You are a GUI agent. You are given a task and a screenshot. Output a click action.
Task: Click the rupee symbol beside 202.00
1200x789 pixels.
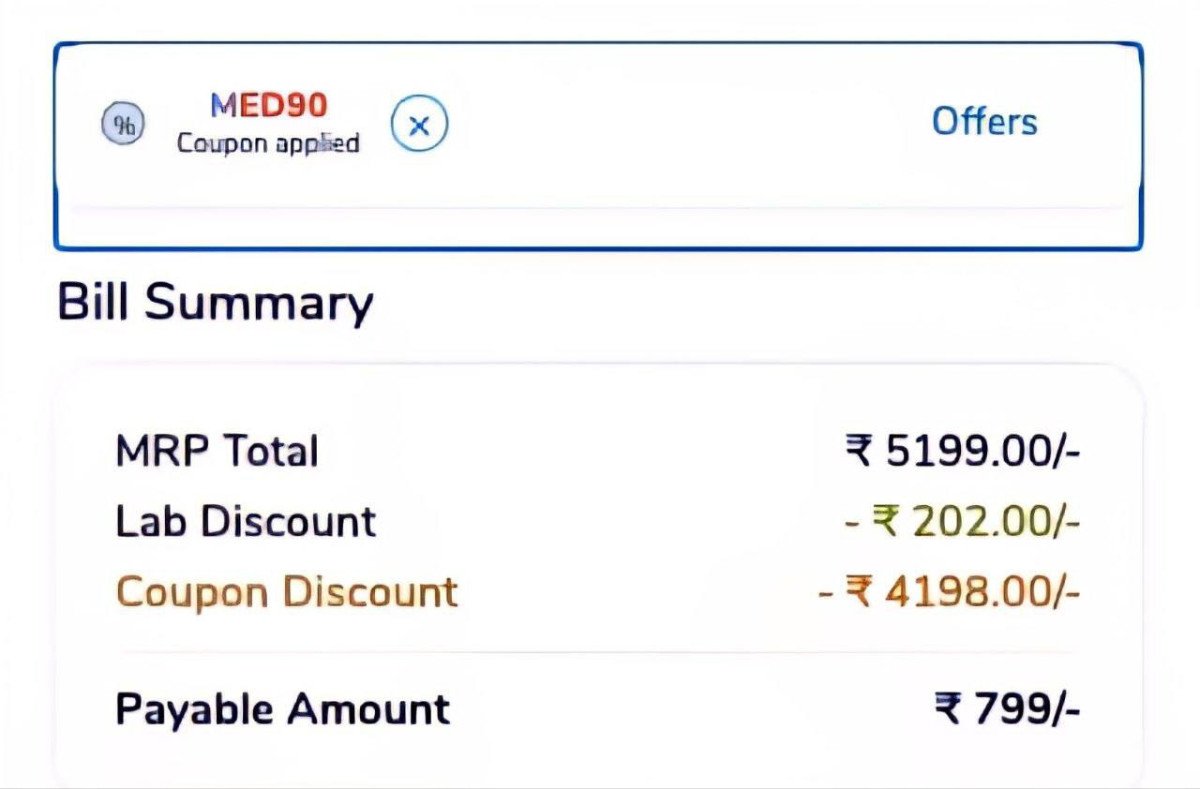pyautogui.click(x=885, y=522)
